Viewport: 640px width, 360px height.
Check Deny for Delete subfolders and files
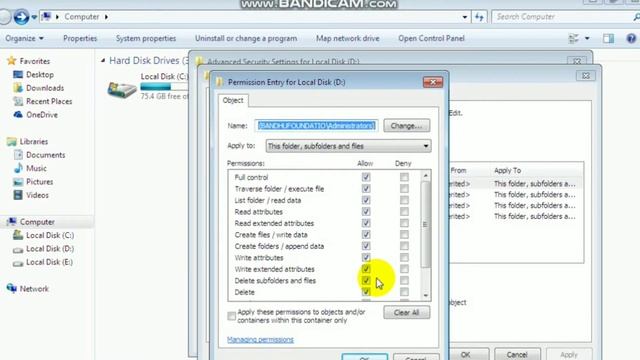[x=404, y=280]
